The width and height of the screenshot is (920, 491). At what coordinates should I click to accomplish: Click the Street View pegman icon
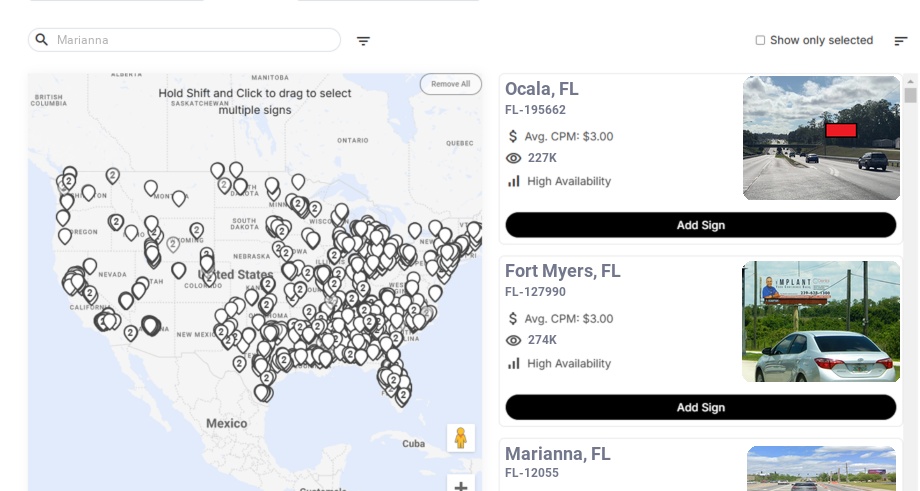460,438
